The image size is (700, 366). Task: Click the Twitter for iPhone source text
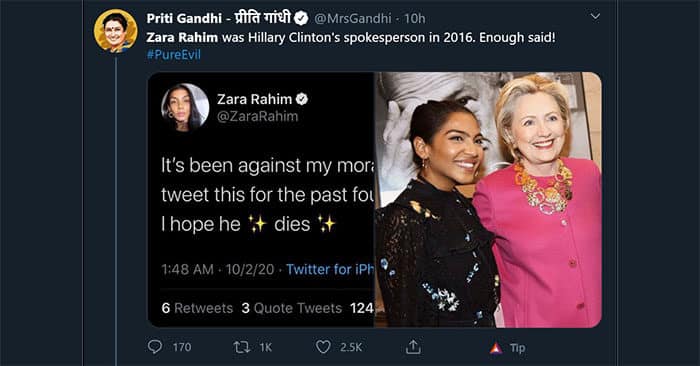click(x=330, y=269)
